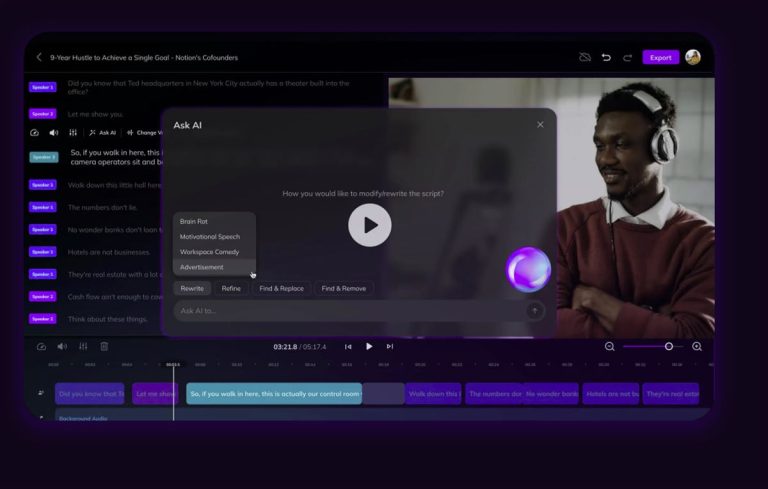Image resolution: width=768 pixels, height=489 pixels.
Task: Toggle volume in the transcript toolbar
Action: (54, 132)
